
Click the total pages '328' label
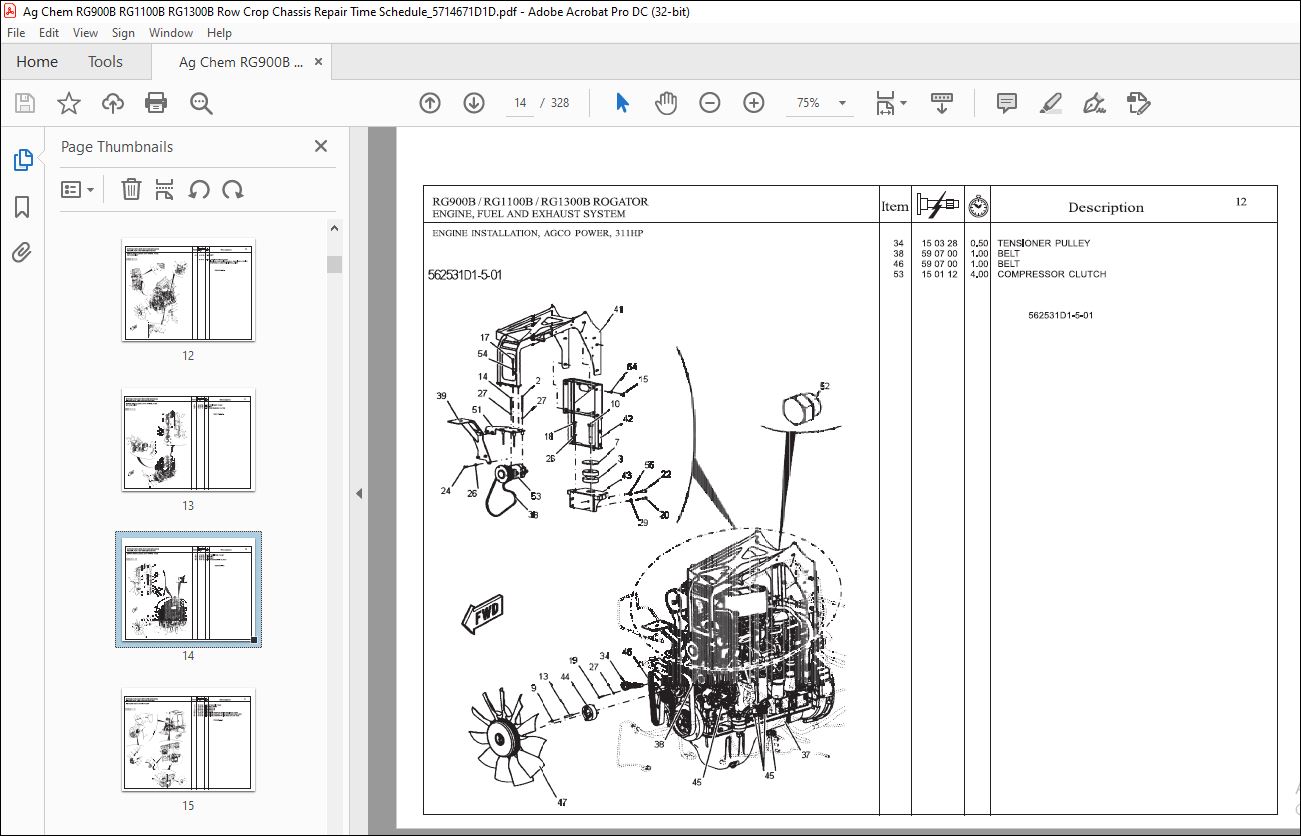click(x=560, y=103)
